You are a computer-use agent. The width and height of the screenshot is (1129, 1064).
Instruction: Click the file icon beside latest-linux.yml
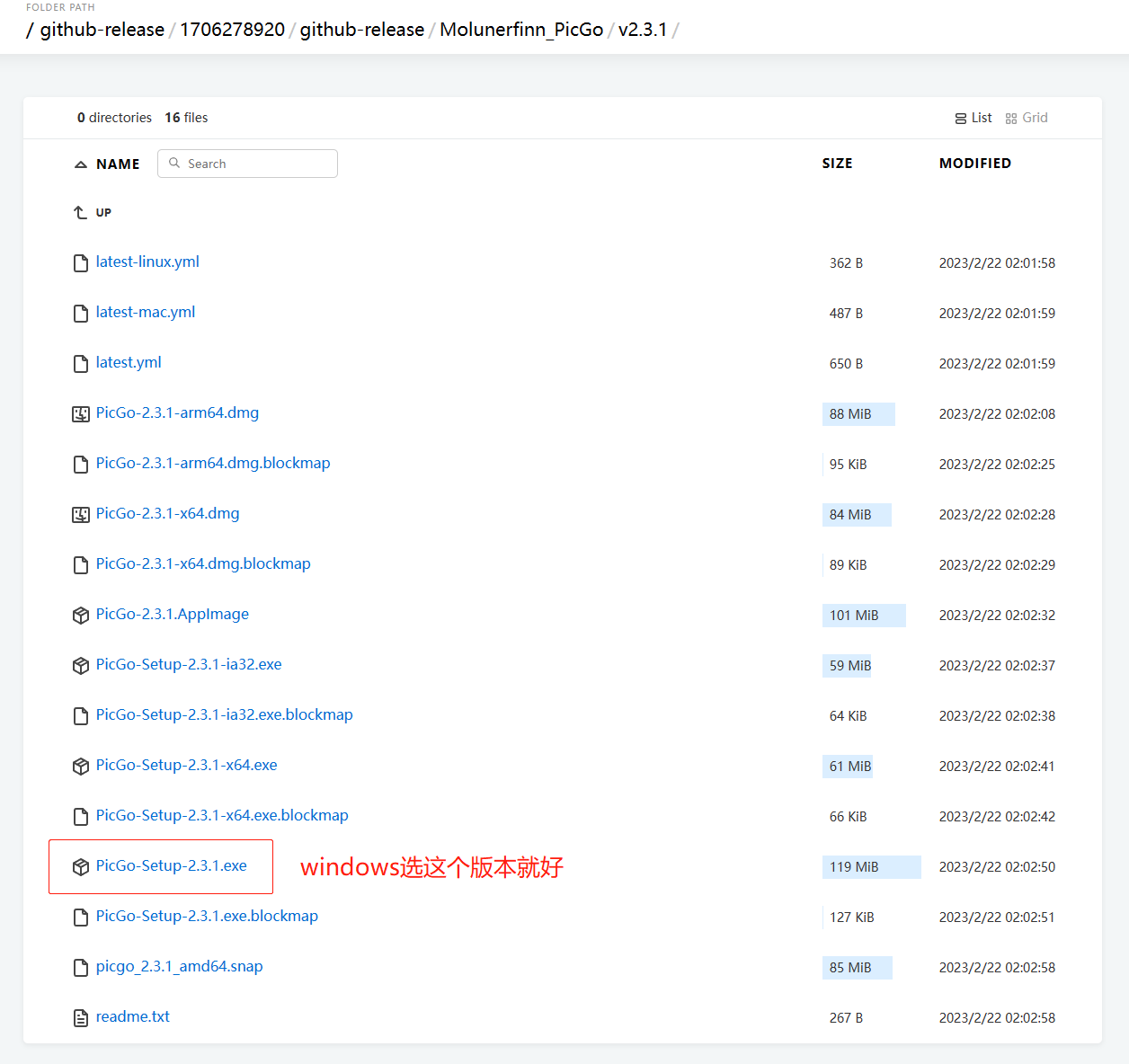81,263
